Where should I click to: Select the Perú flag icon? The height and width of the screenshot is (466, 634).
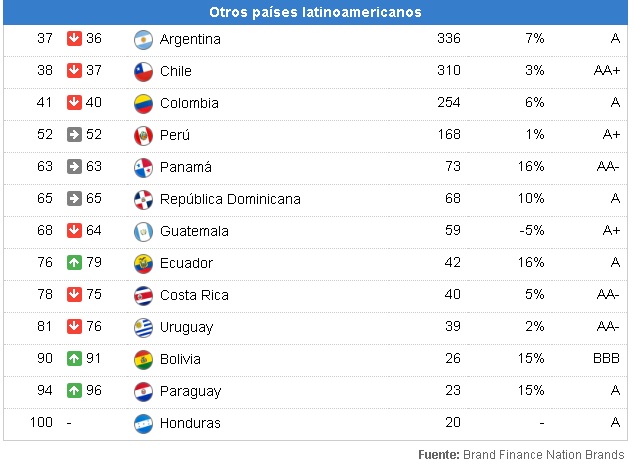143,136
